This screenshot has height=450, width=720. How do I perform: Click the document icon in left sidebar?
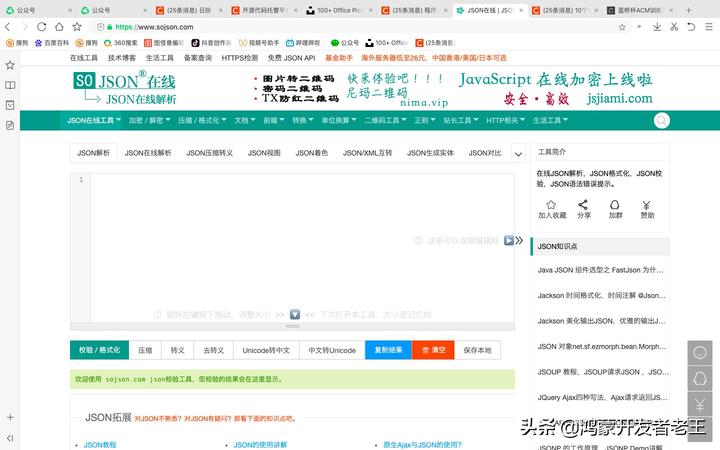coord(10,125)
